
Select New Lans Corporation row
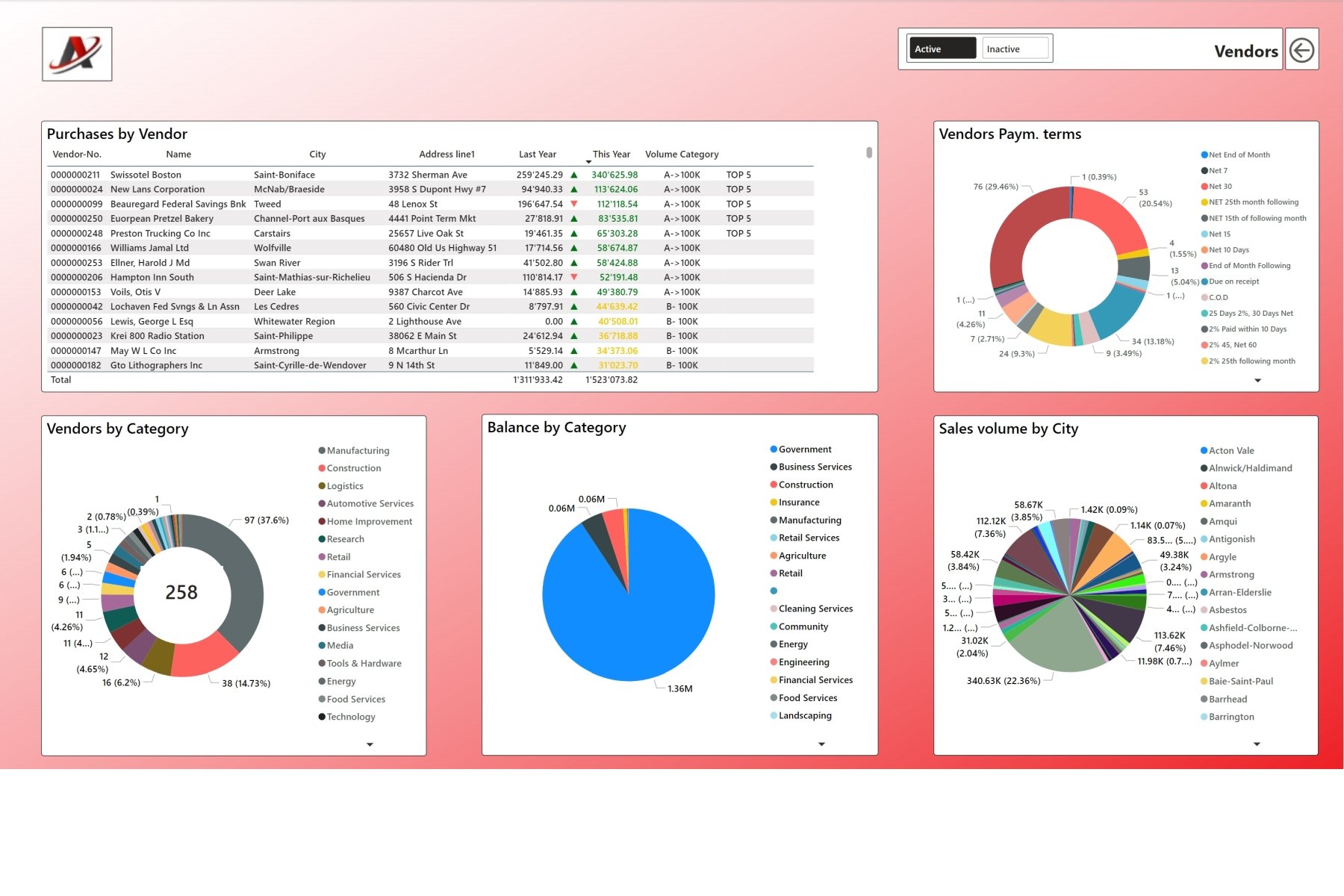coord(432,189)
